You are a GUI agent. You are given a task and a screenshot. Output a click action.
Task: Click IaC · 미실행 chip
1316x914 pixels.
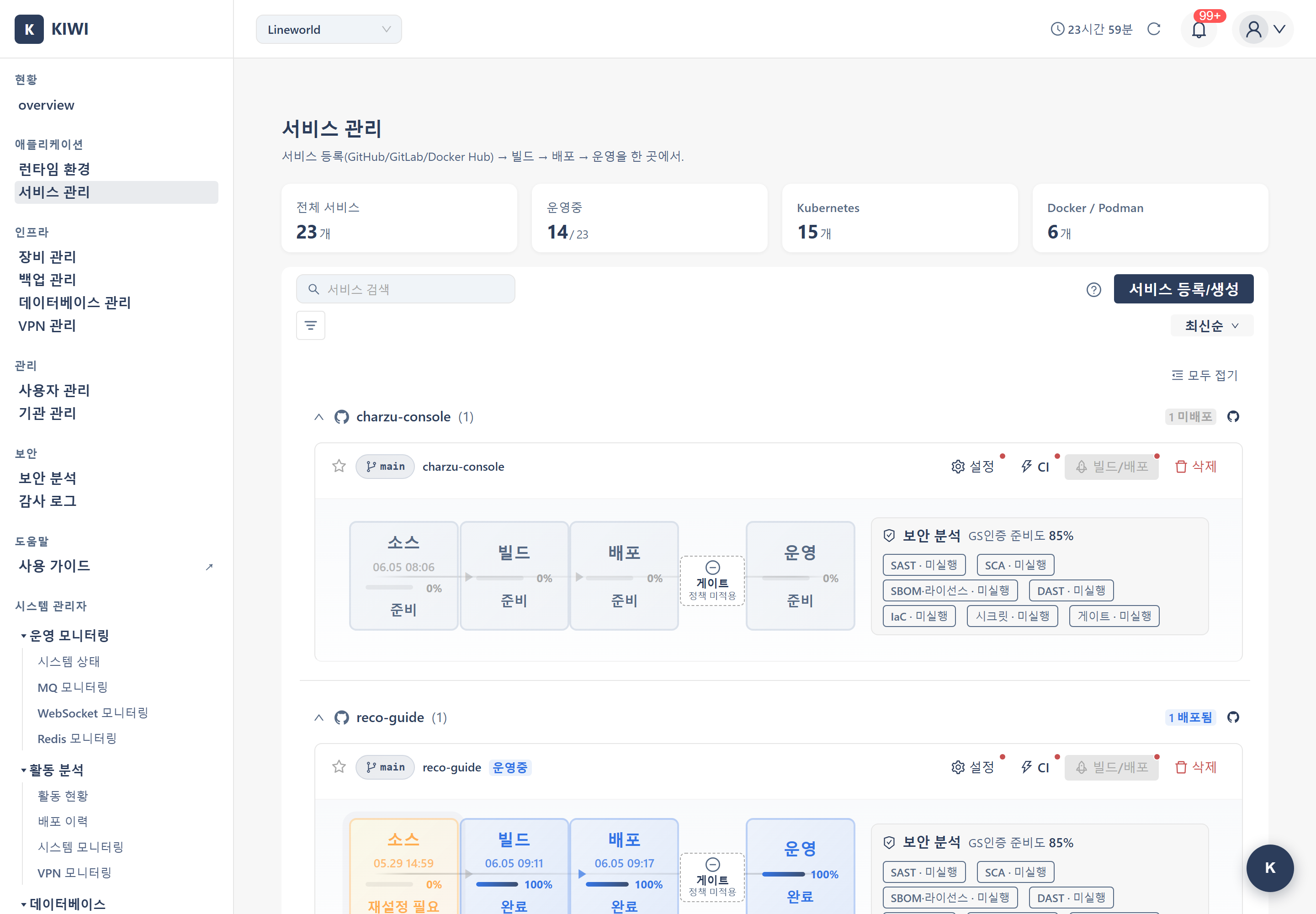(x=919, y=616)
